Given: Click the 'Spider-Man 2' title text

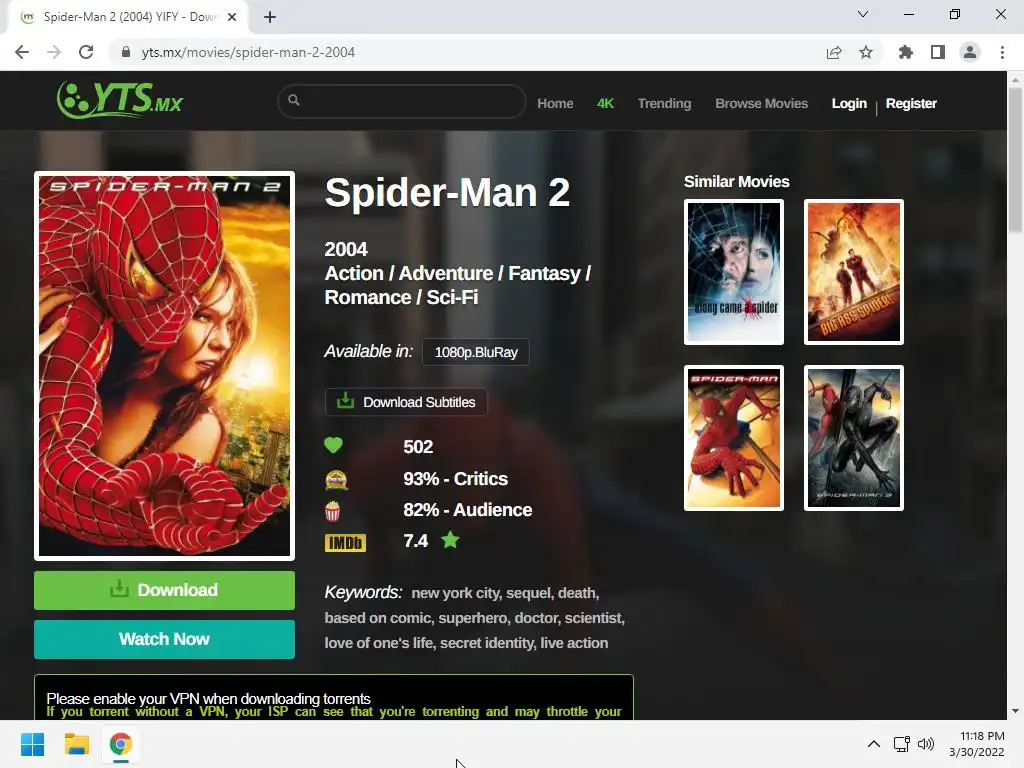Looking at the screenshot, I should [447, 193].
